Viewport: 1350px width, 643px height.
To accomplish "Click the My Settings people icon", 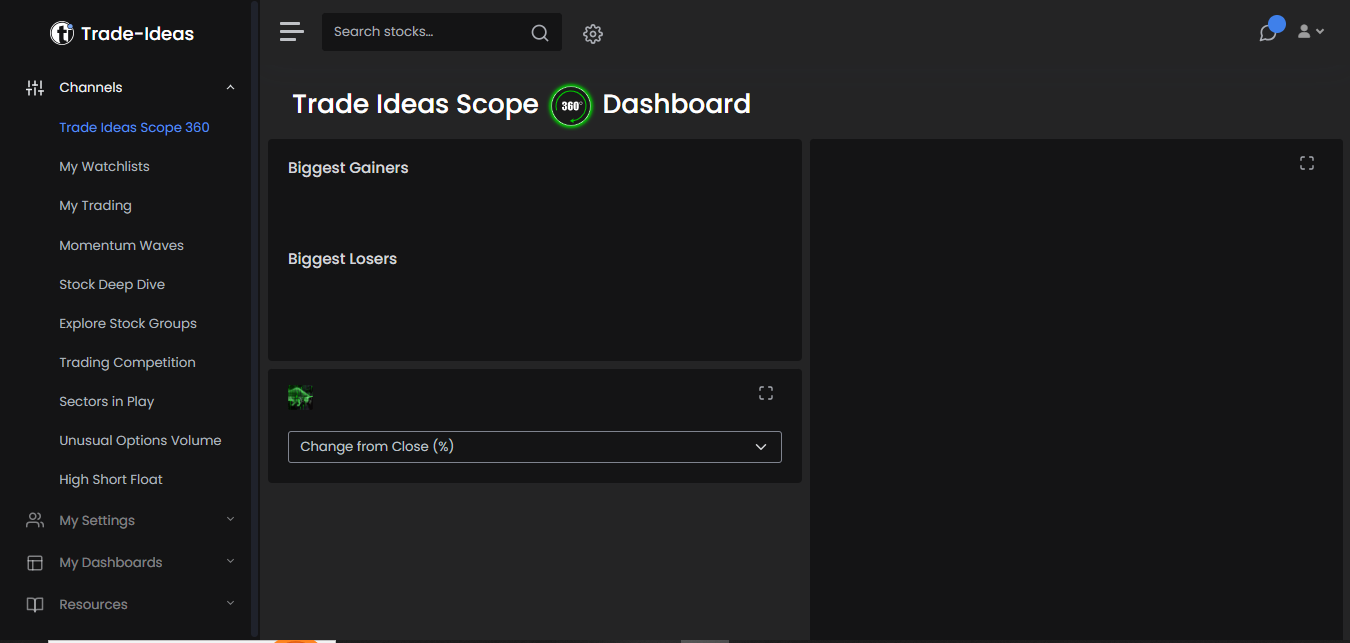I will [x=35, y=520].
